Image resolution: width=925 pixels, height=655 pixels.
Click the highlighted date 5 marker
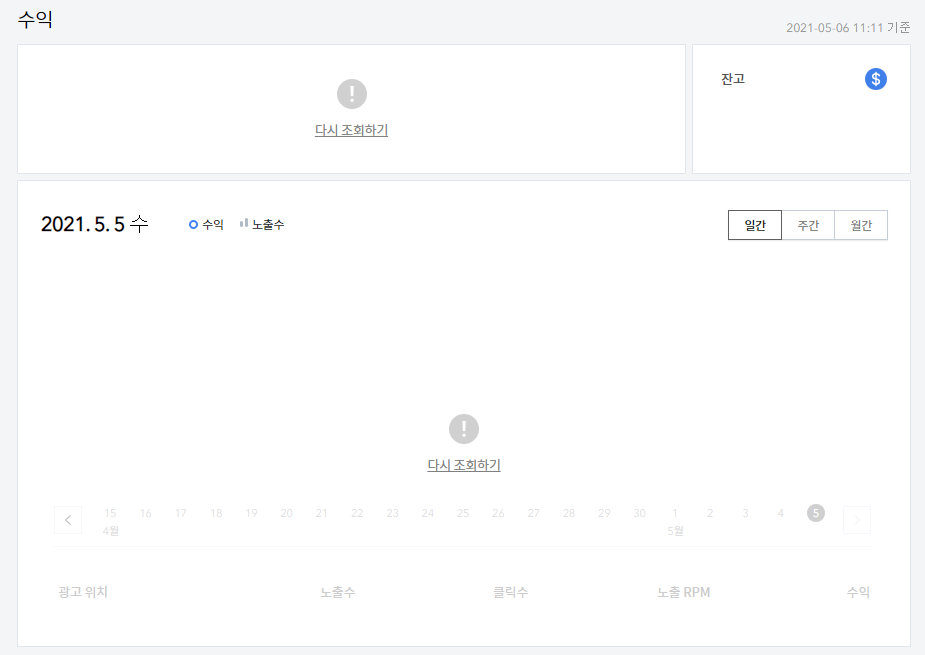pos(816,513)
